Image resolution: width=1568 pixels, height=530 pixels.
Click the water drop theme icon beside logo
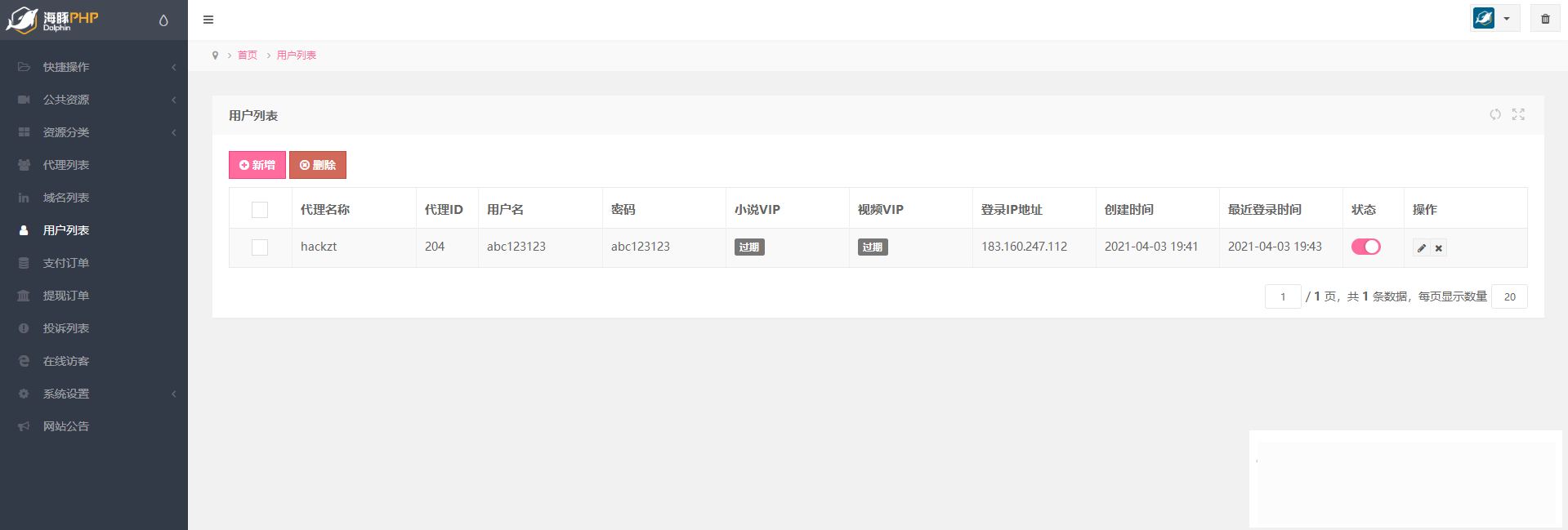[163, 20]
